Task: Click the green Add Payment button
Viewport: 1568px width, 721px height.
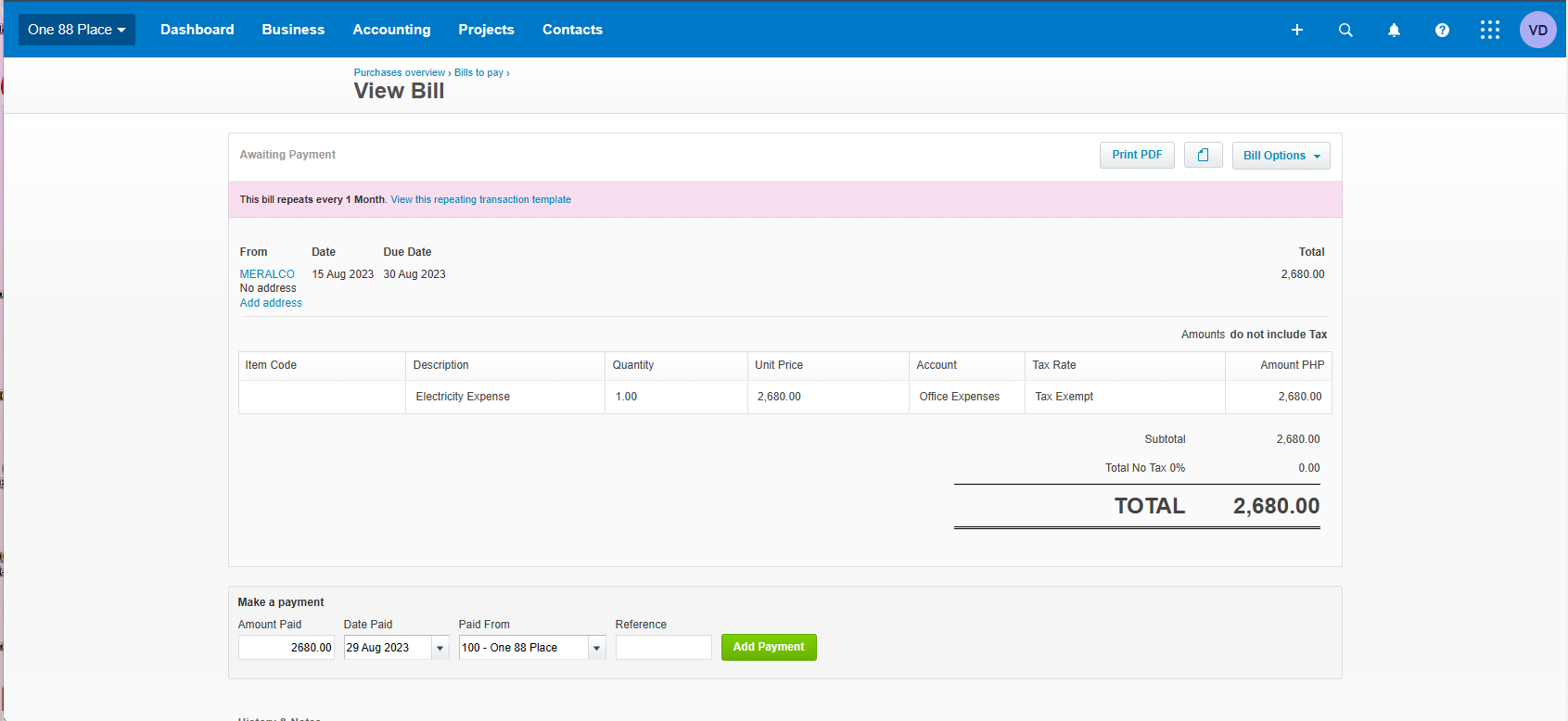Action: 769,647
